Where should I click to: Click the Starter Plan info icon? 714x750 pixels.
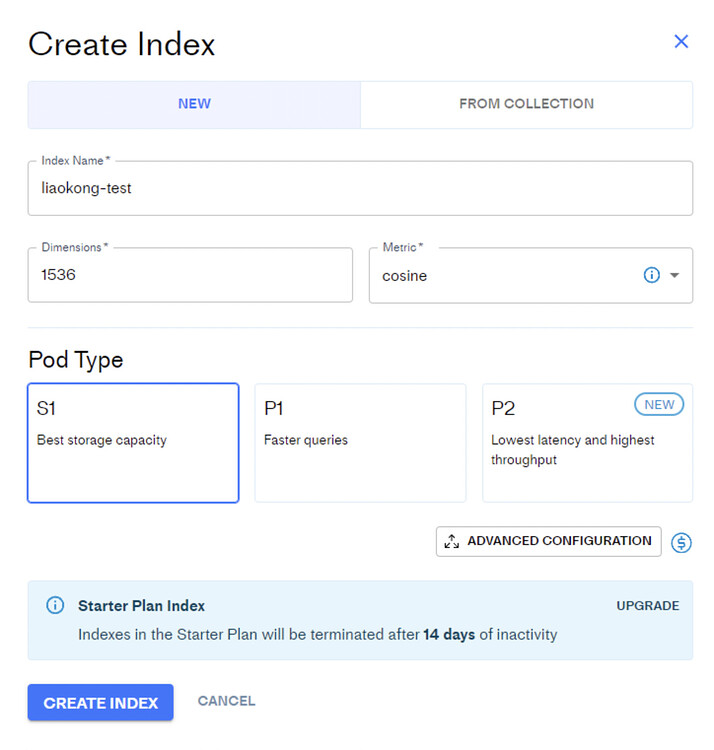point(55,606)
